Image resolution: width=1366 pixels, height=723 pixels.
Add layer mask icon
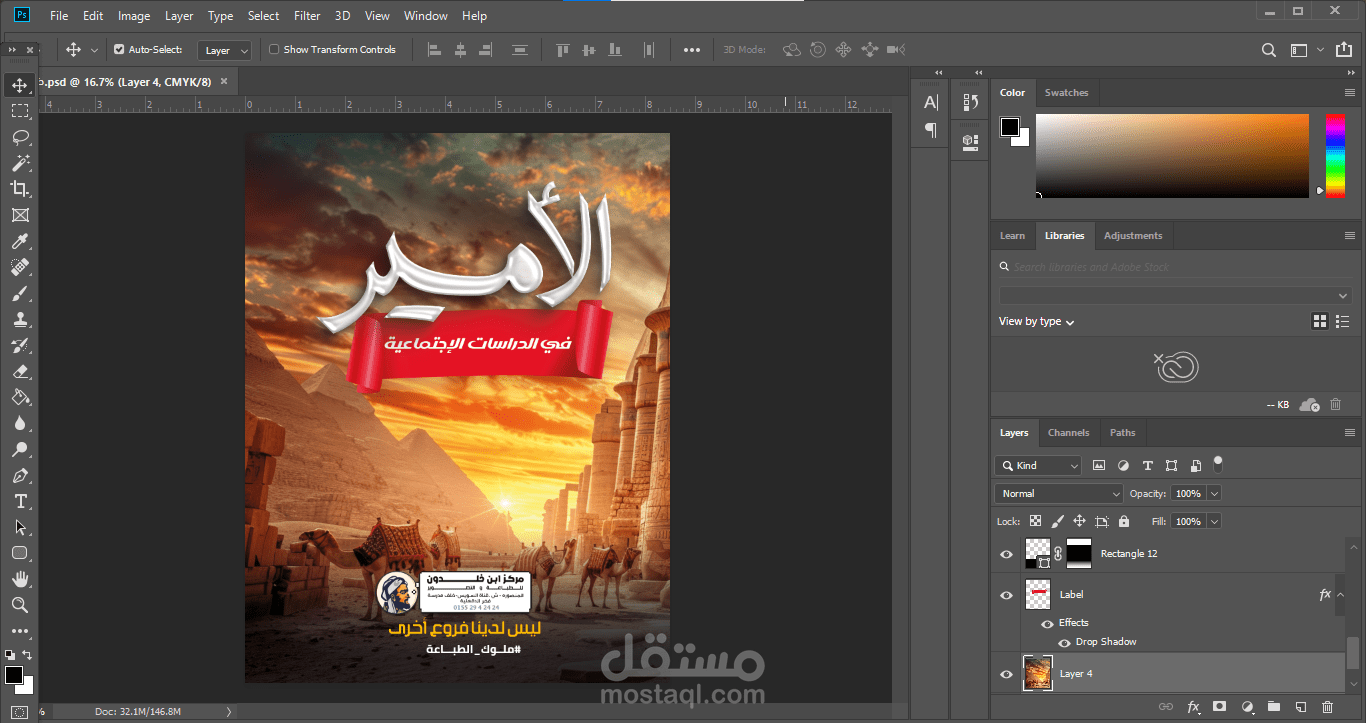click(x=1220, y=707)
